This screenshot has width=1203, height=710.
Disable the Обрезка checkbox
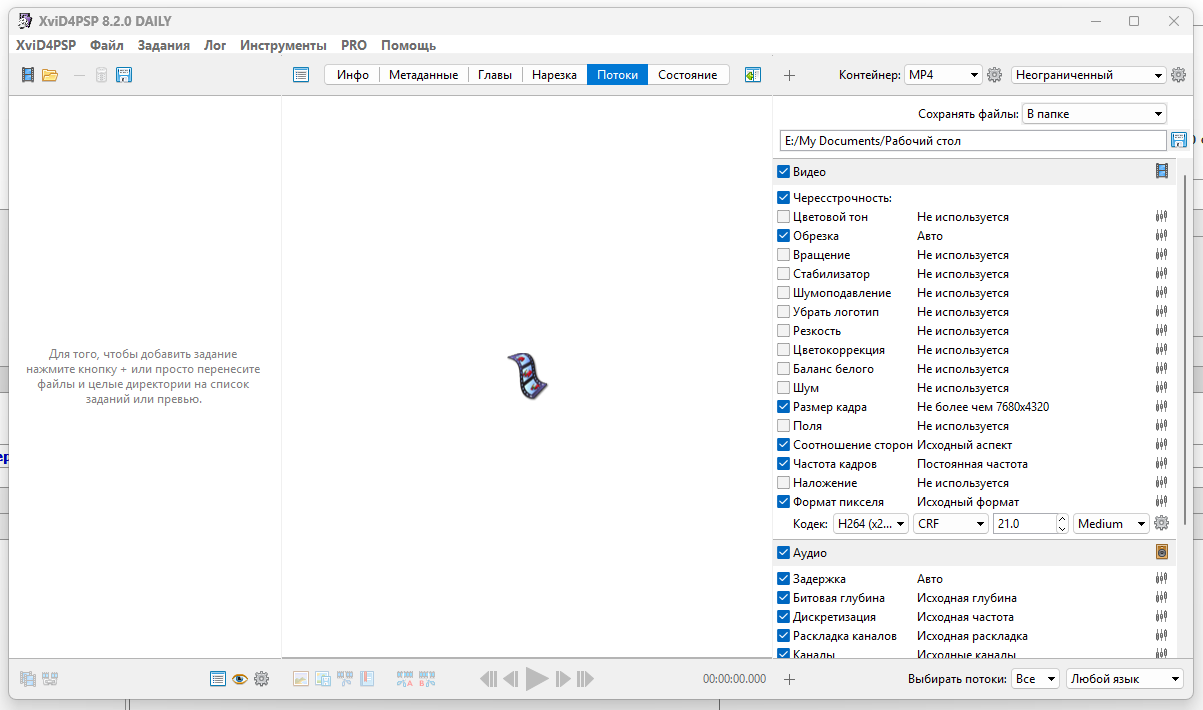(x=783, y=235)
